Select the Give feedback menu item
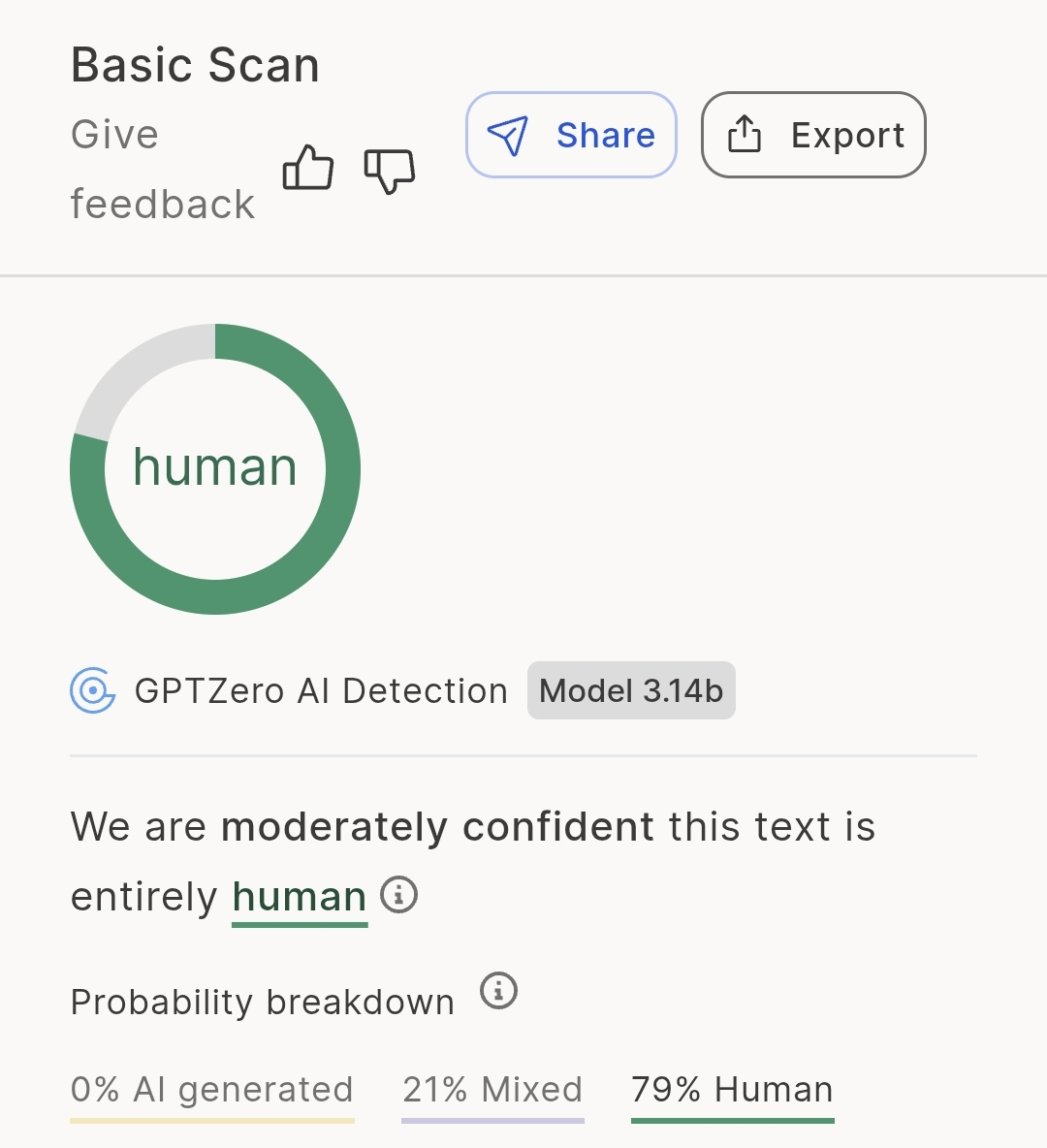Image resolution: width=1047 pixels, height=1148 pixels. point(162,168)
